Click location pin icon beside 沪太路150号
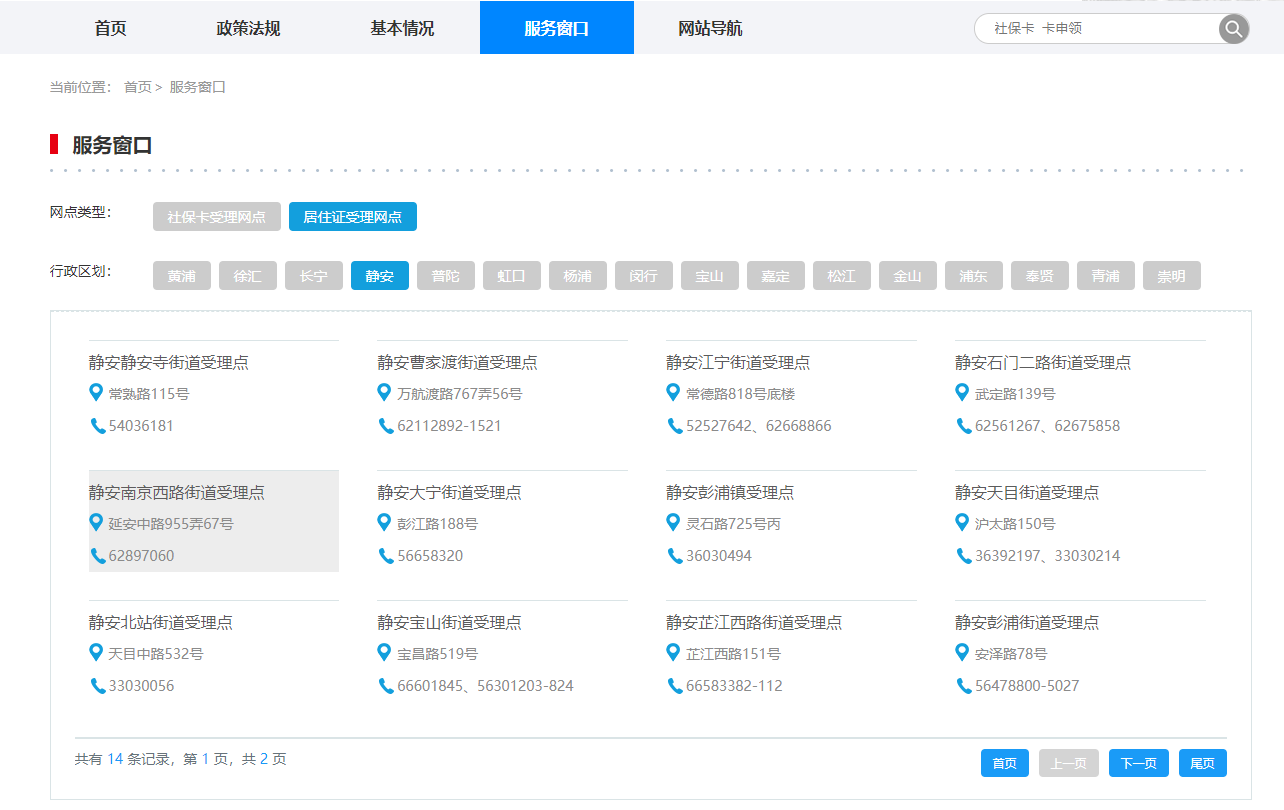This screenshot has height=810, width=1284. [962, 522]
